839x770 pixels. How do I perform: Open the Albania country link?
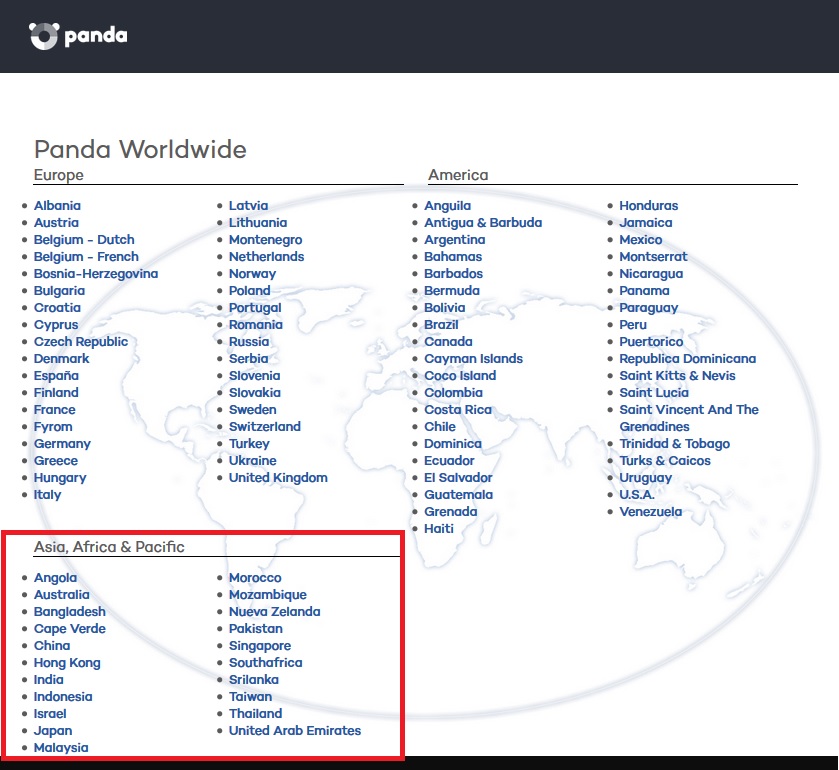57,205
